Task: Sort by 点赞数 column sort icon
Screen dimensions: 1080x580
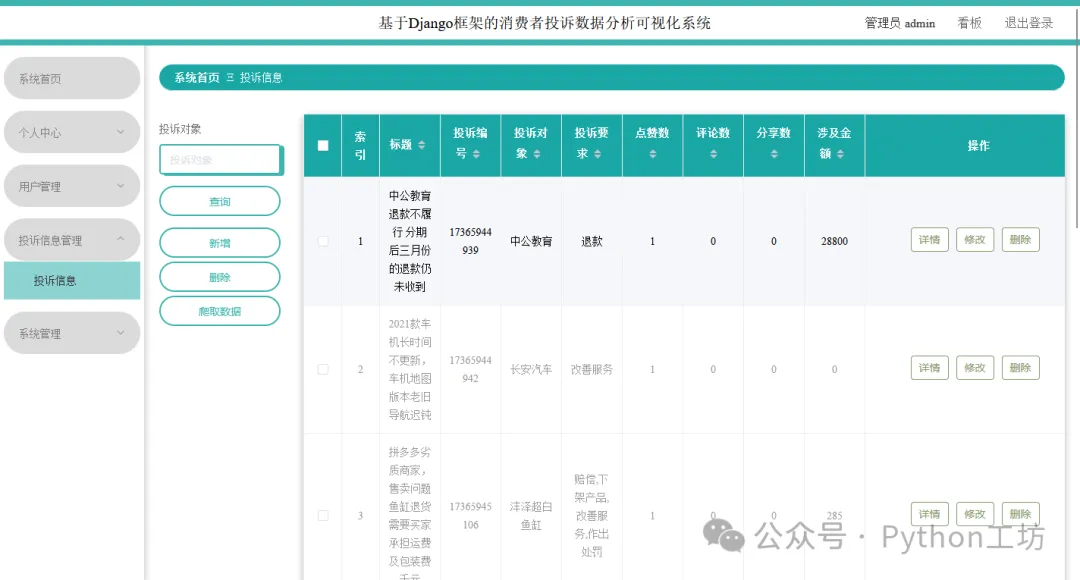Action: 652,154
